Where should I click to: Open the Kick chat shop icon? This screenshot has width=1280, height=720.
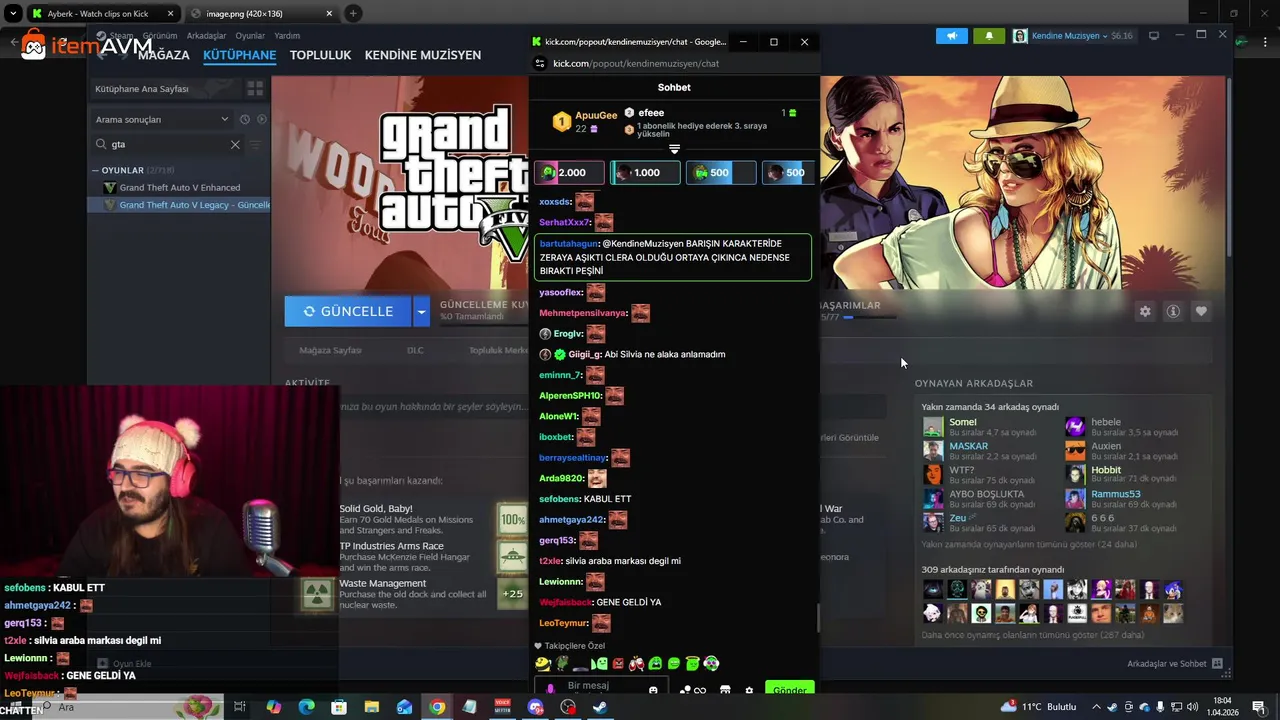point(725,690)
